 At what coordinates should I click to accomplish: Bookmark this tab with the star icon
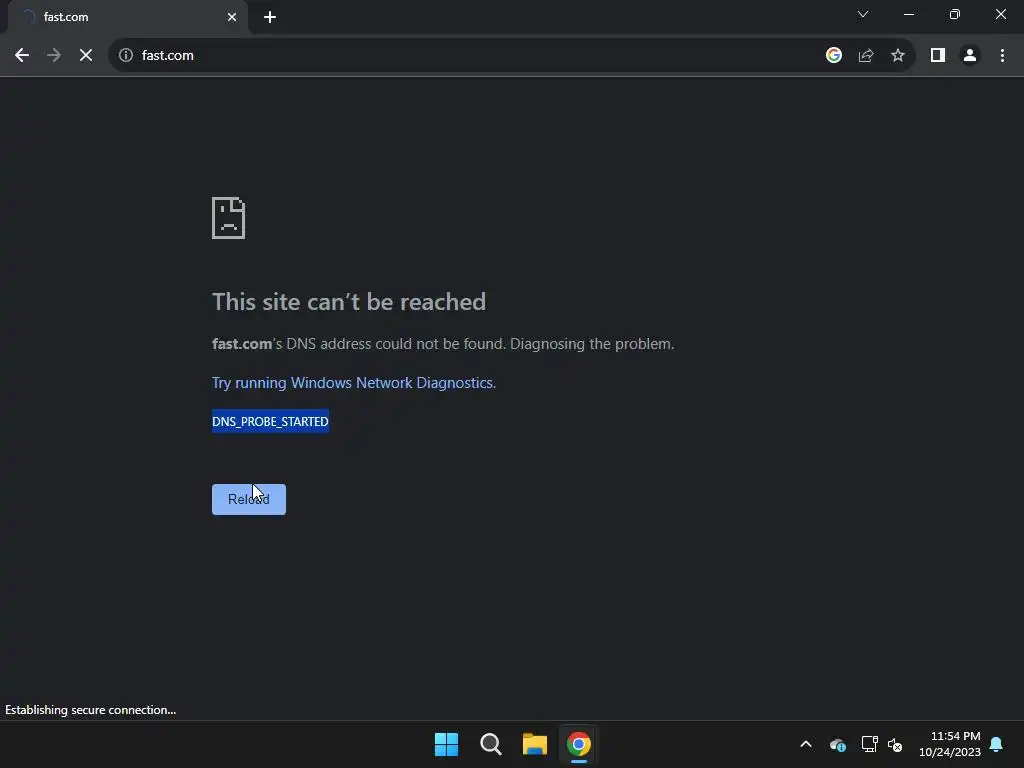click(x=898, y=56)
